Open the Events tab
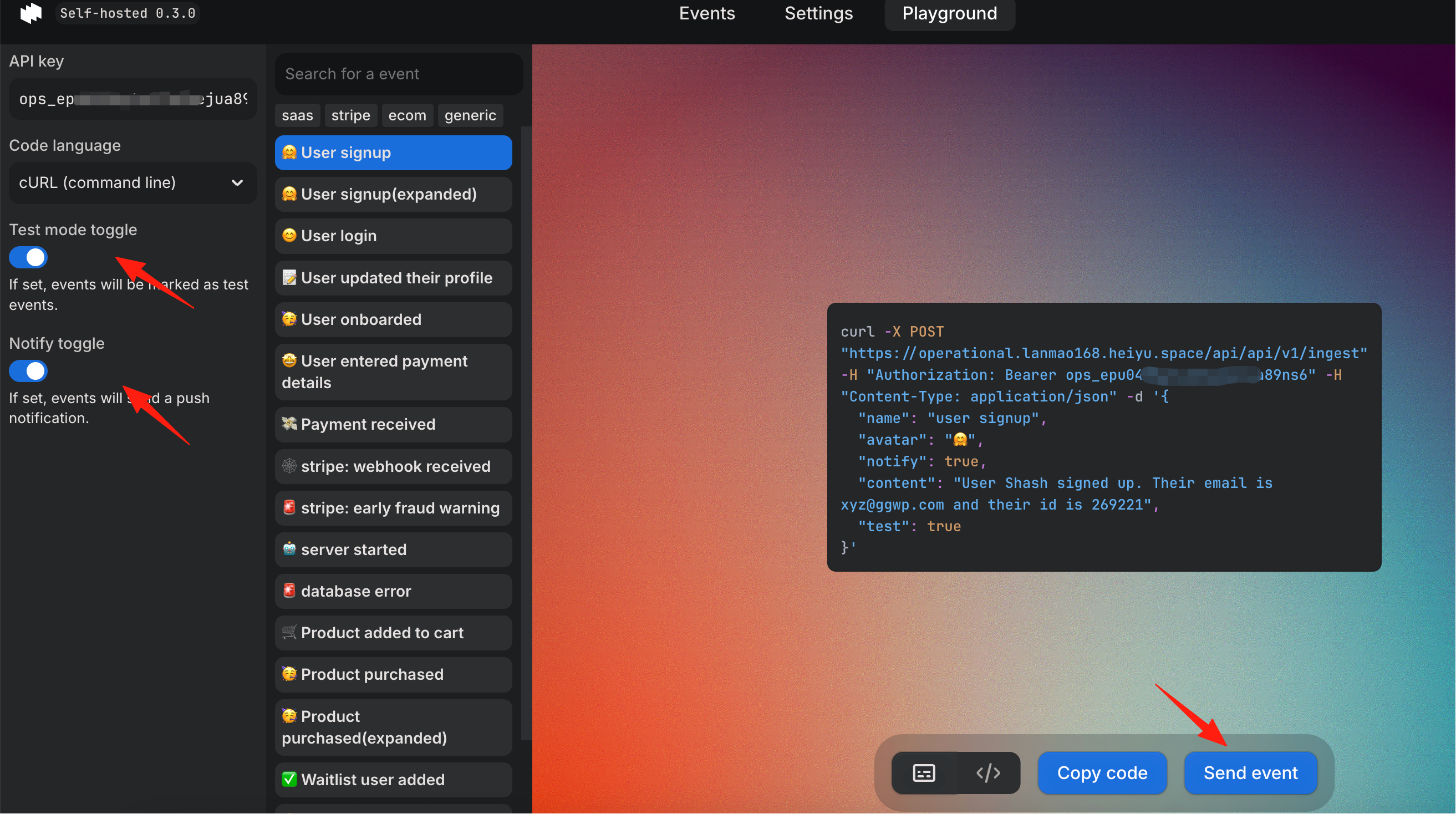The height and width of the screenshot is (814, 1456). coord(707,13)
